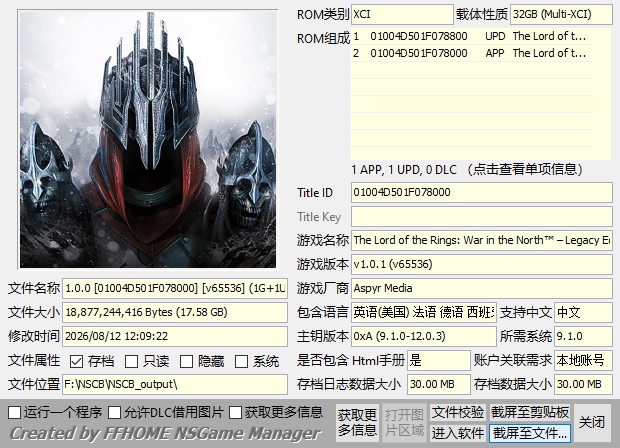The height and width of the screenshot is (448, 620).
Task: Click the 存档数据大小 field 30.00 MB
Action: coord(584,384)
